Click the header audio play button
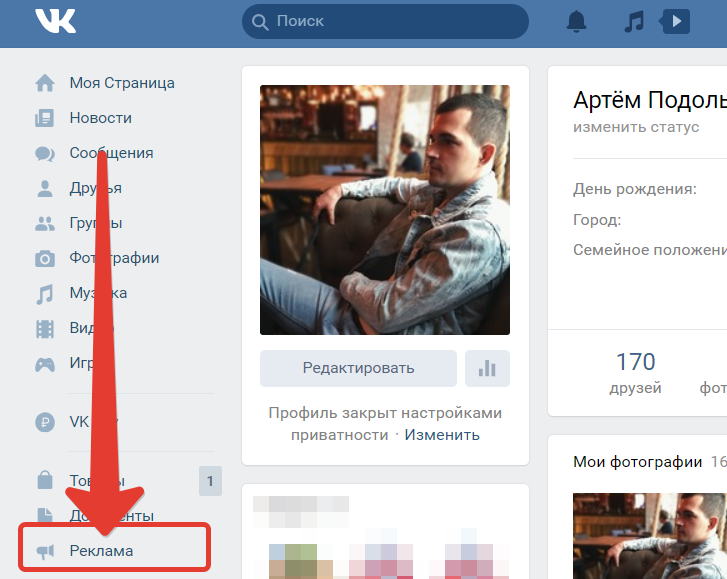 pos(675,21)
